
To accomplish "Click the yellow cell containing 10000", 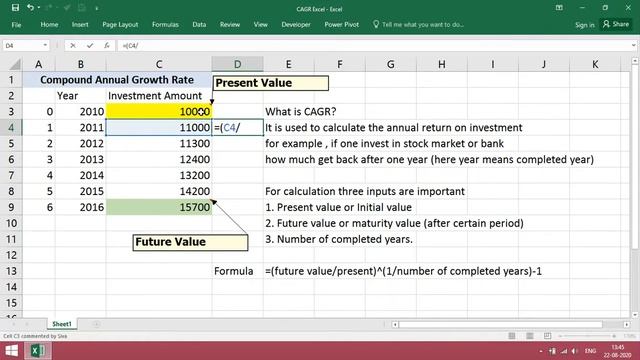I will [159, 111].
